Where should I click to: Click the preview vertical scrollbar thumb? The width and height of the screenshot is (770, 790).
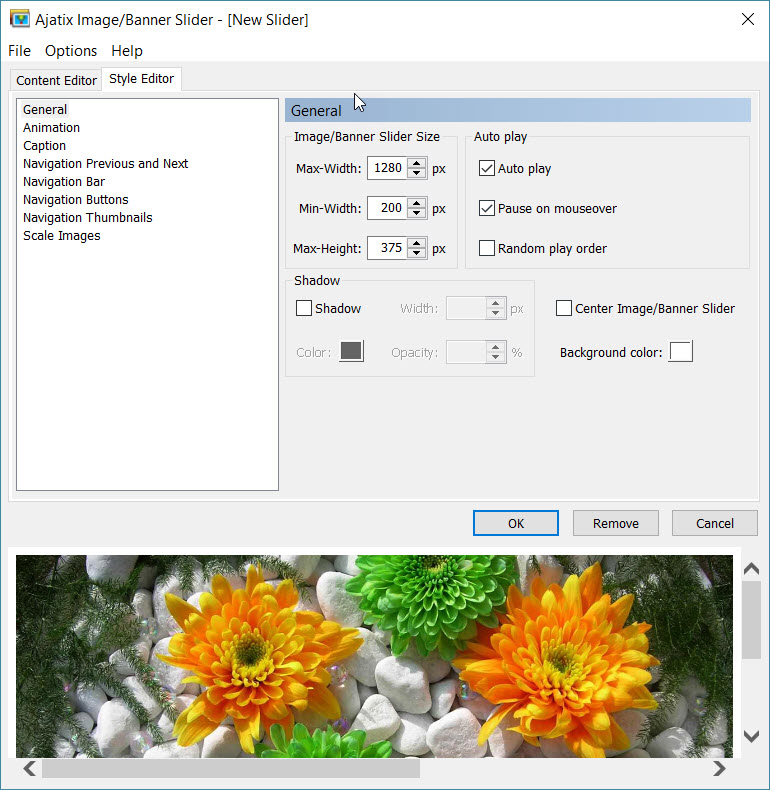[x=751, y=620]
